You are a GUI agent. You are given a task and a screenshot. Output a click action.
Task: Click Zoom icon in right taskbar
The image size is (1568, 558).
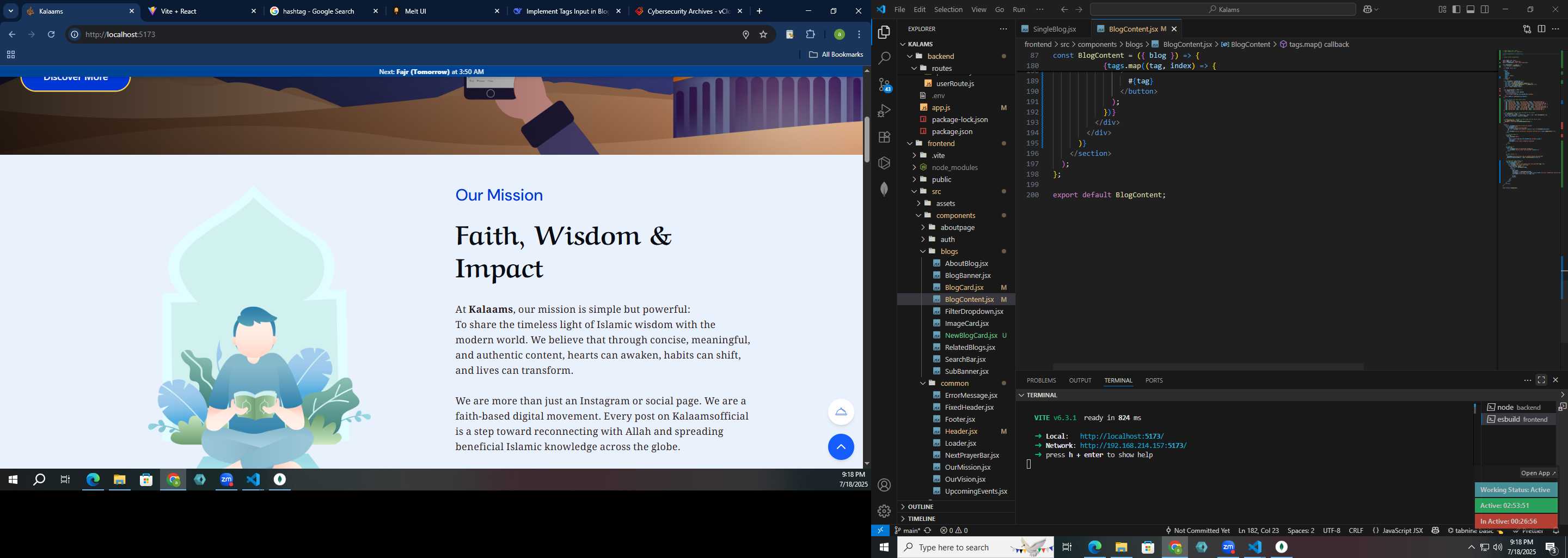click(1228, 548)
